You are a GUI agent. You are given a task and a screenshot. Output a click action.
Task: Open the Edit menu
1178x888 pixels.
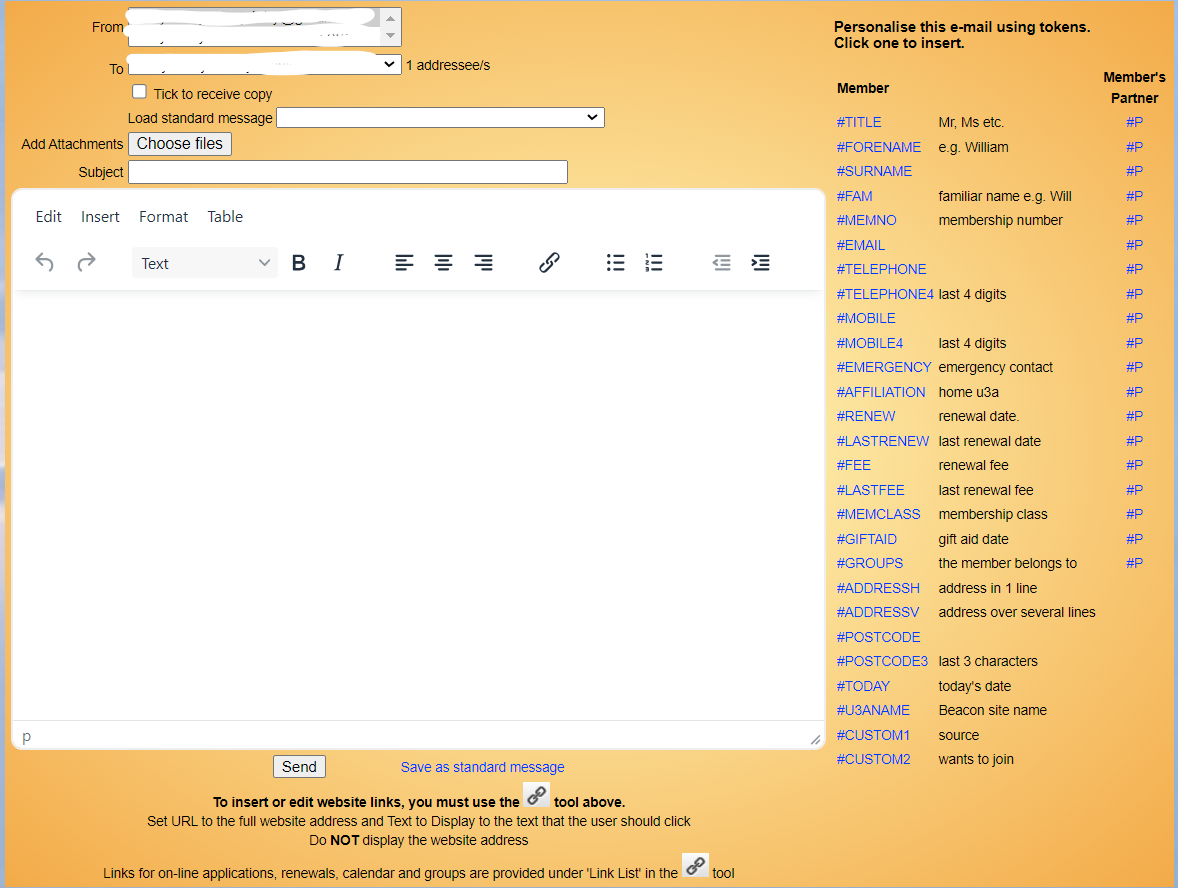48,216
